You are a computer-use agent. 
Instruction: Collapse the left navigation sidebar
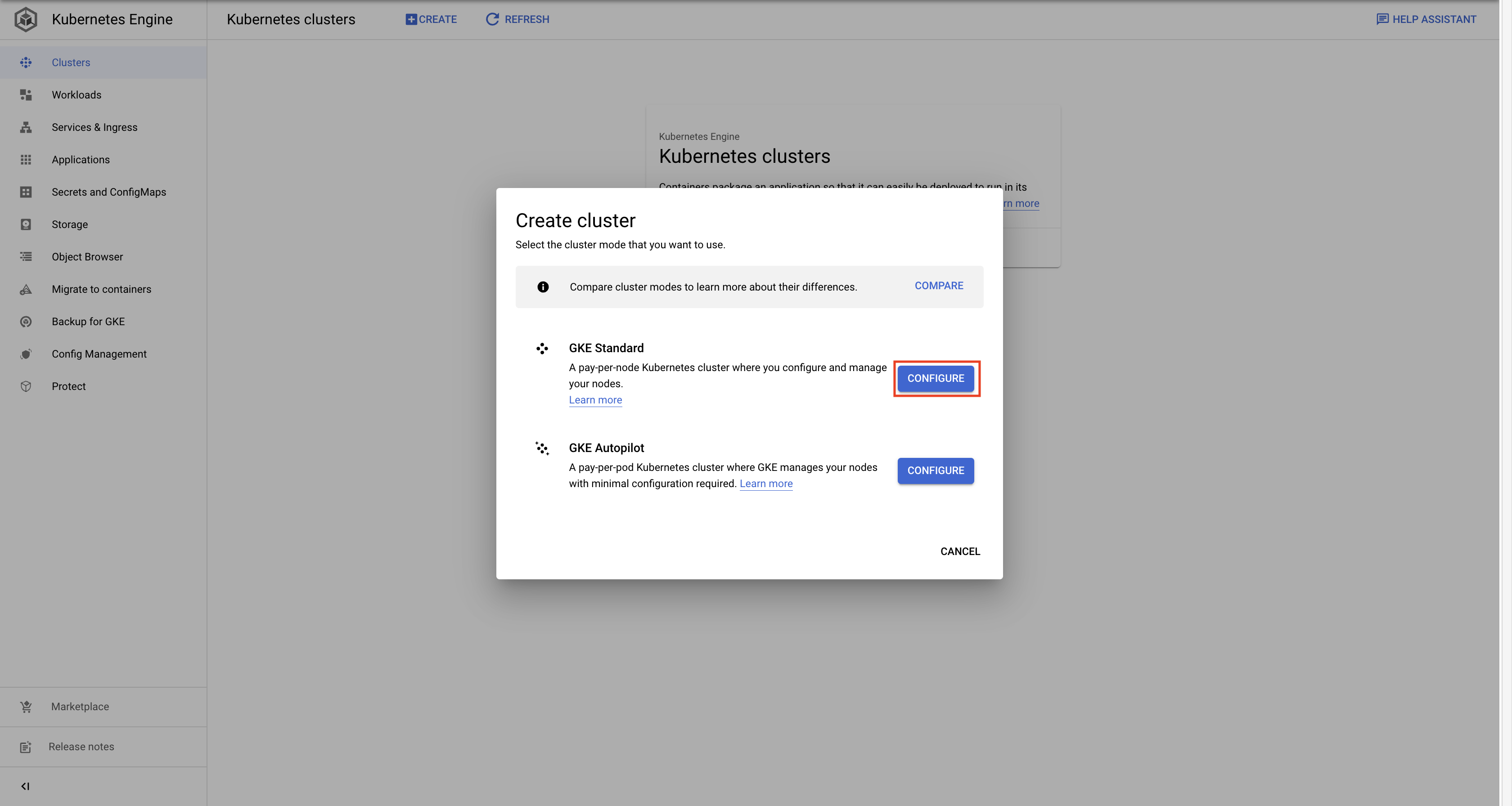point(25,786)
